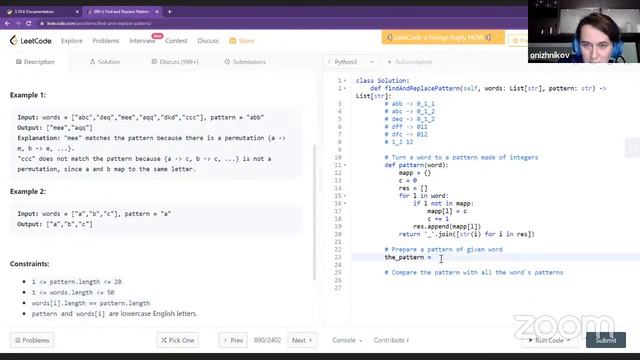This screenshot has height=360, width=640.
Task: Click the 'return' join statement line
Action: (467, 234)
